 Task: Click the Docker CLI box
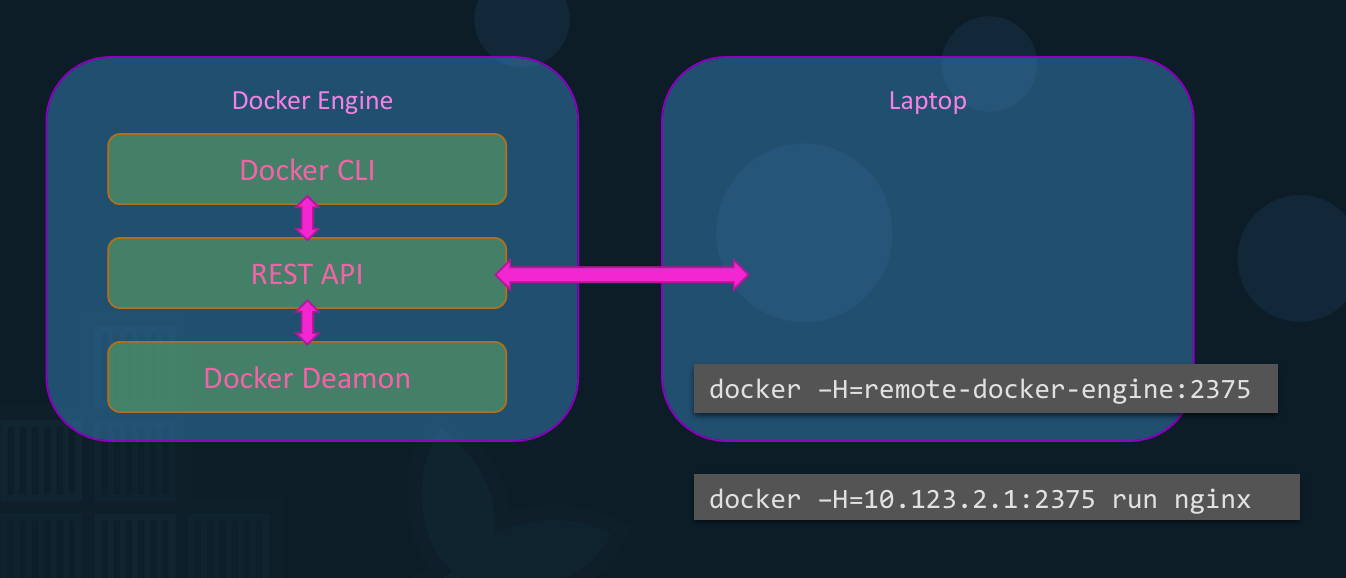pyautogui.click(x=307, y=169)
